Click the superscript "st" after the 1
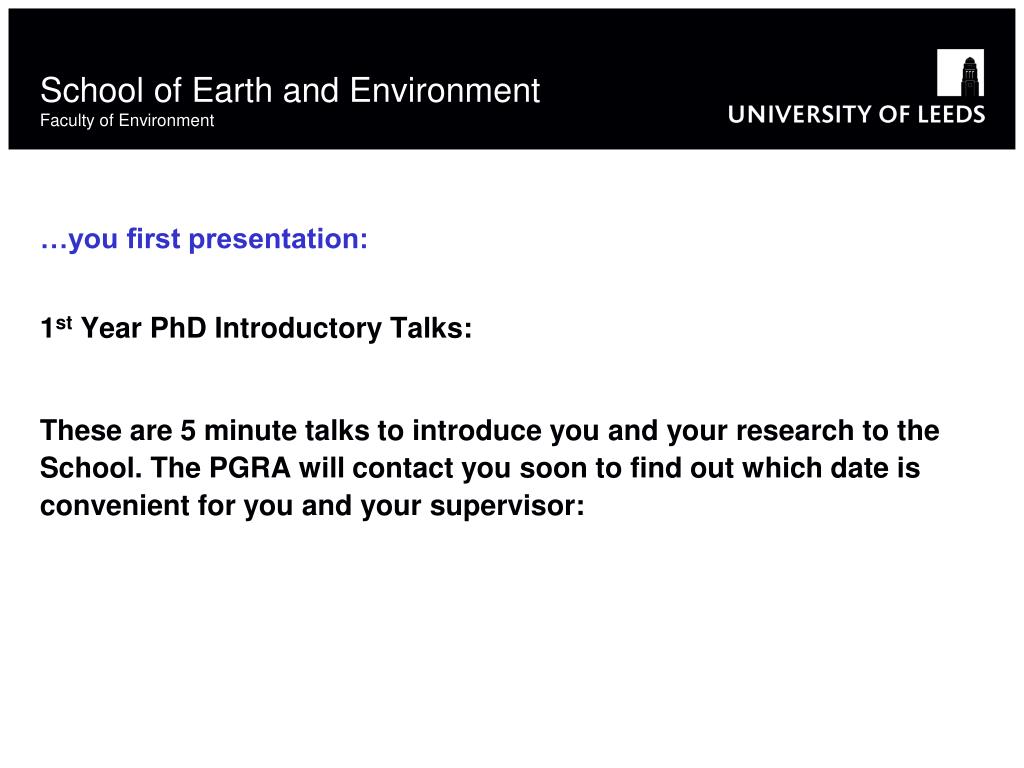The height and width of the screenshot is (768, 1024). [63, 323]
